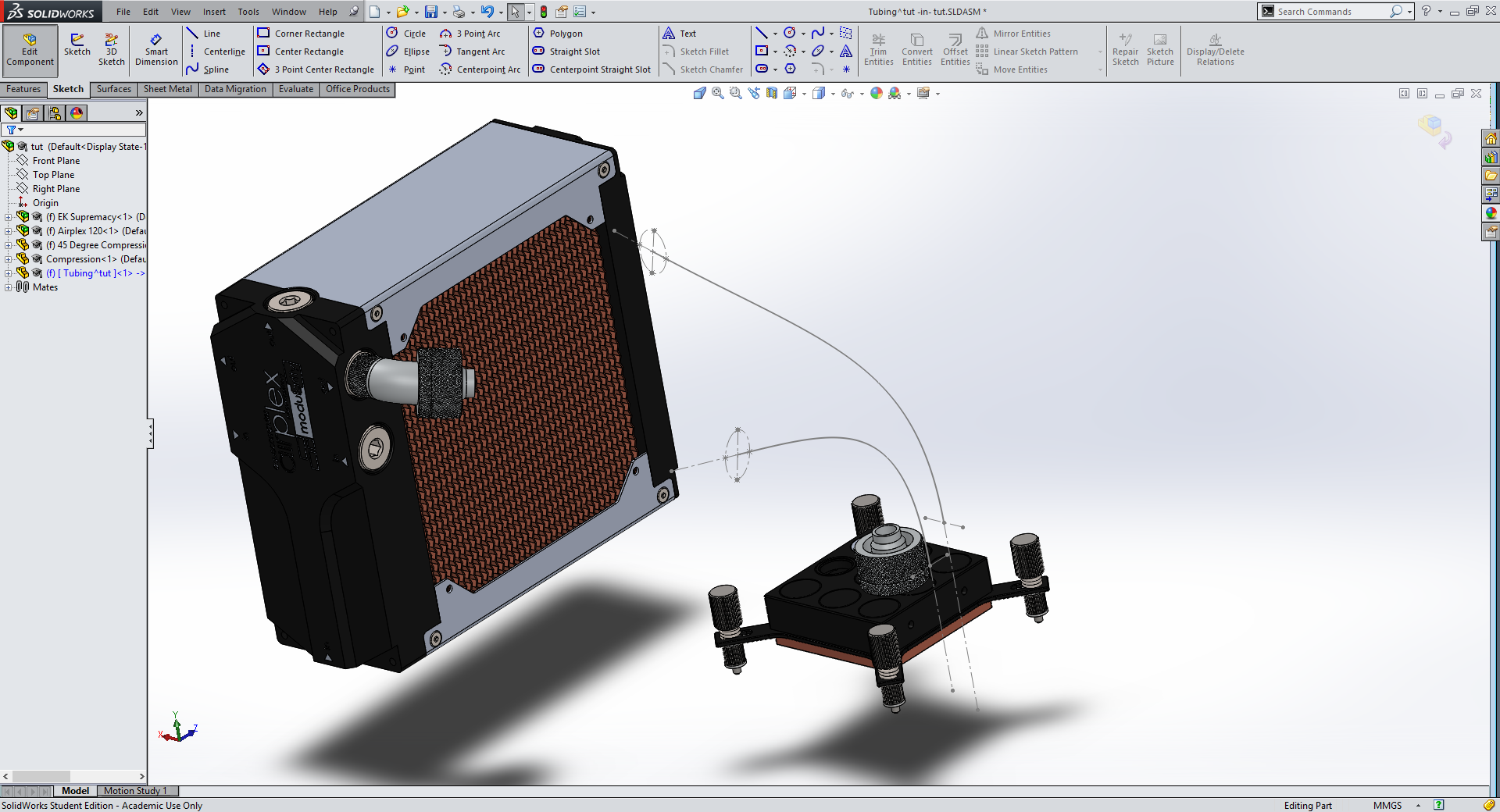This screenshot has width=1500, height=812.
Task: Open the ConfigurationManager panel tab
Action: pos(55,113)
